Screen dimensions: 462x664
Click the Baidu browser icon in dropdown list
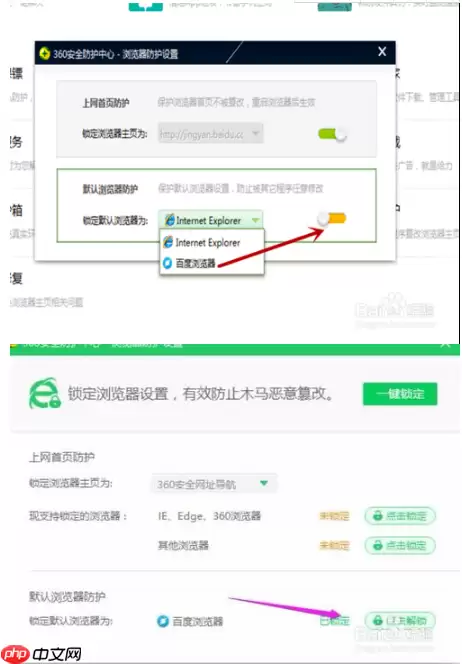(x=168, y=263)
